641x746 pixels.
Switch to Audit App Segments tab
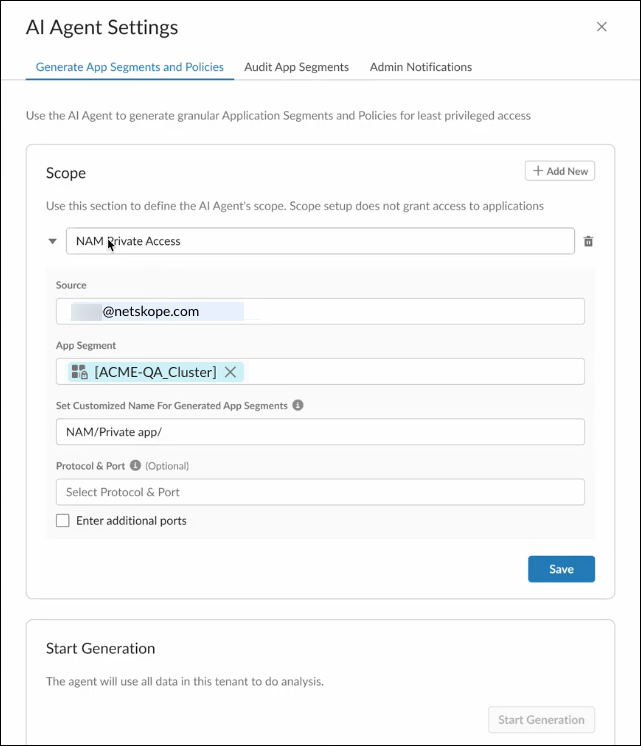tap(296, 67)
